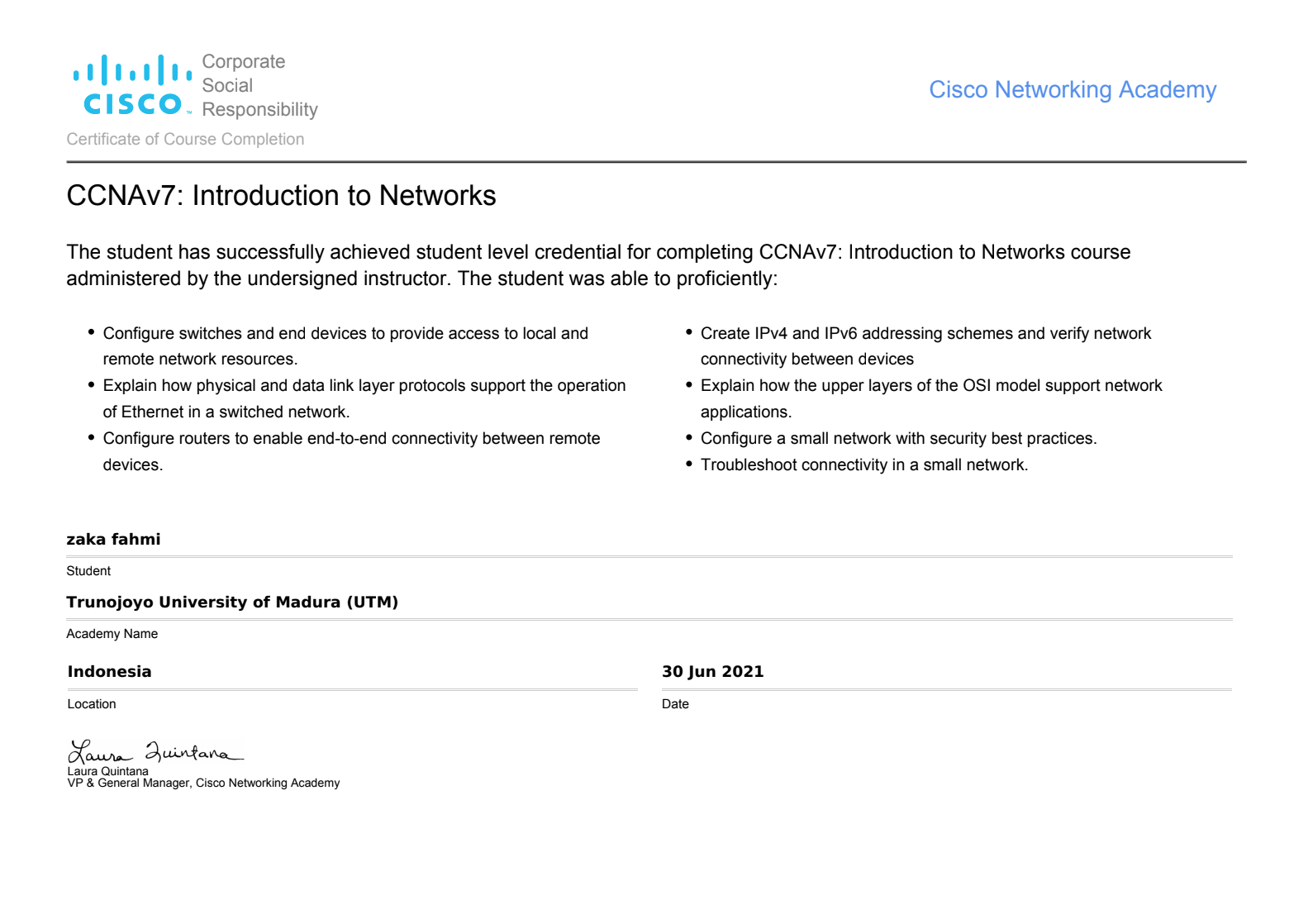
Task: Click the 30 Jun 2021 date value
Action: (x=712, y=672)
